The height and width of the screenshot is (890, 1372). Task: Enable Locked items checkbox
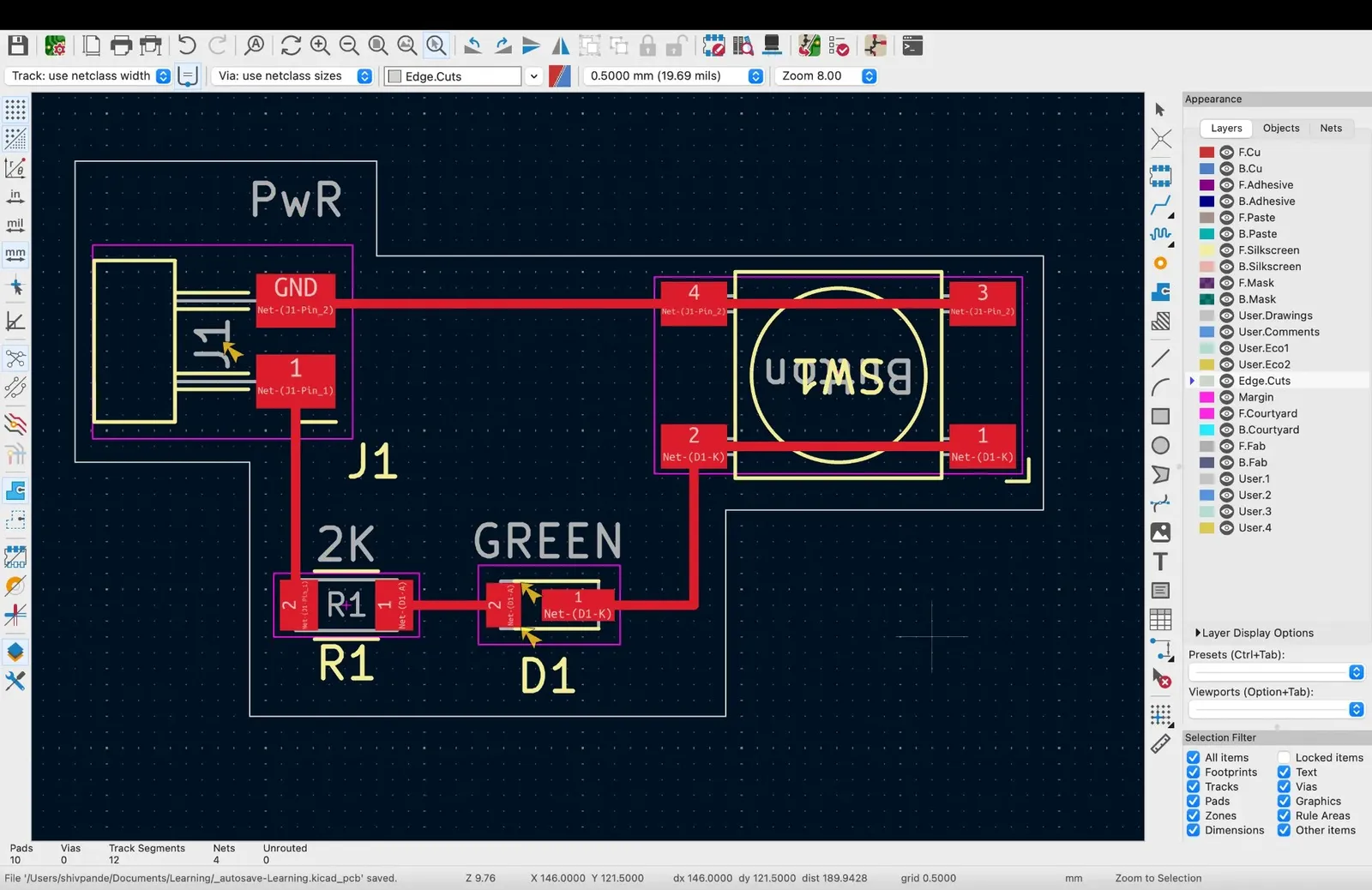click(1284, 757)
